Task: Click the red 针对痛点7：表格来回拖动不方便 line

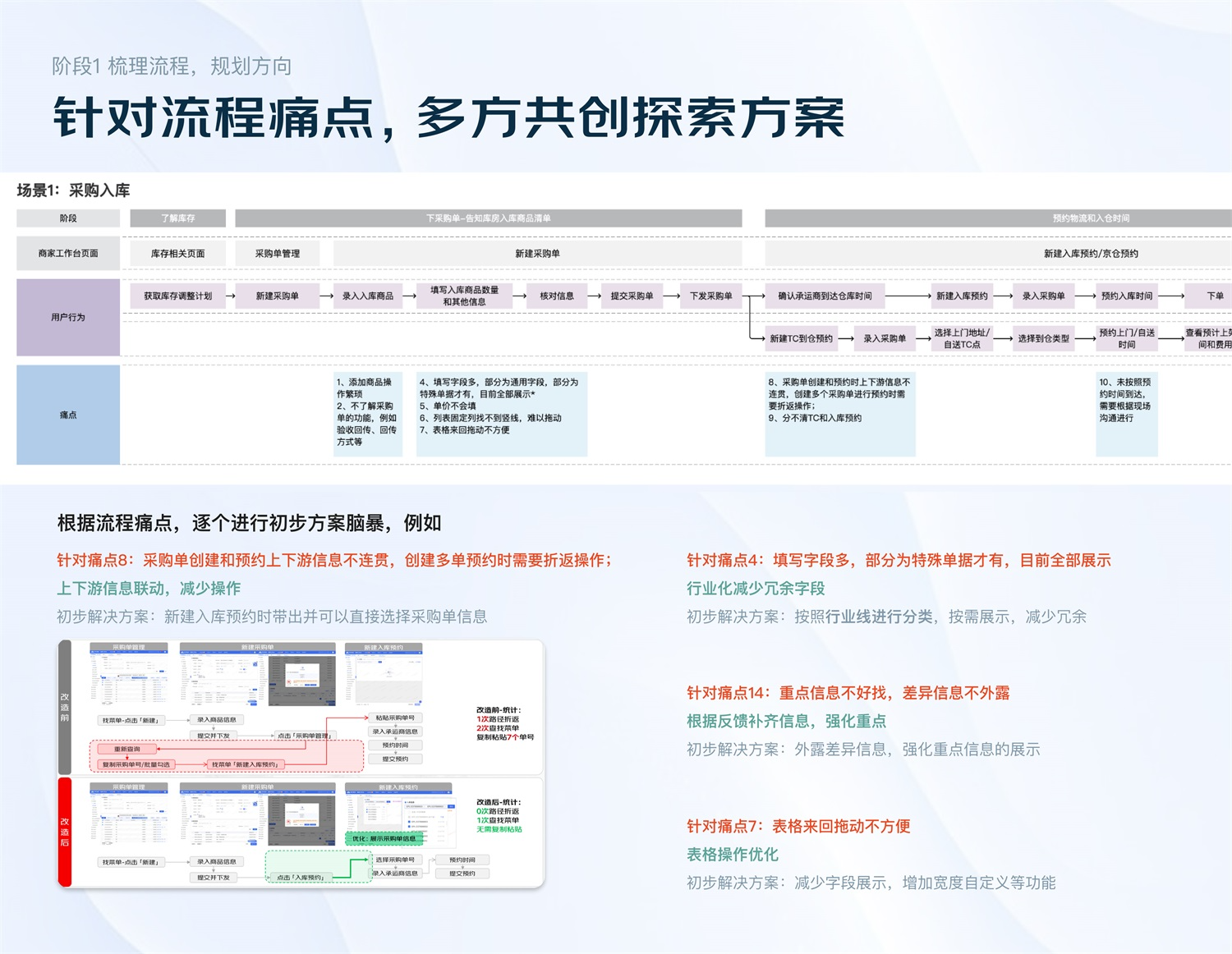Action: coord(798,826)
